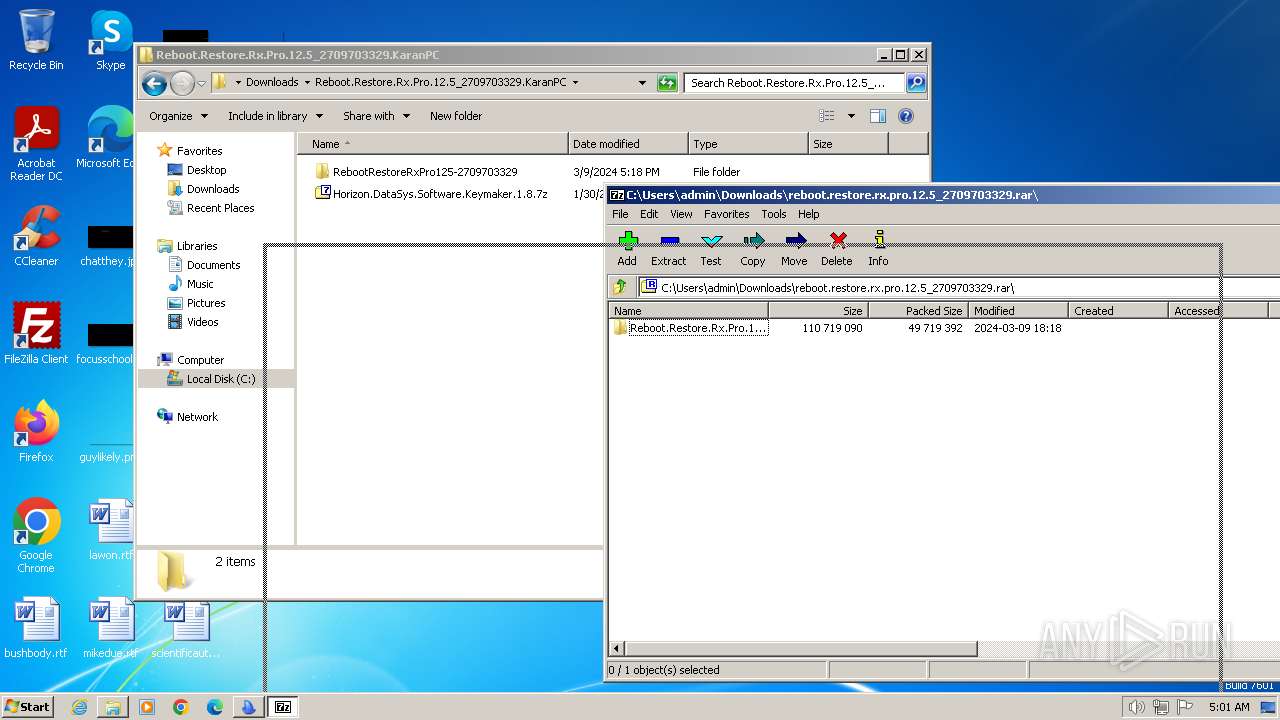Viewport: 1280px width, 720px height.
Task: Select Reboot.Restore.Rx.Pro folder in 7-Zip list
Action: point(690,328)
